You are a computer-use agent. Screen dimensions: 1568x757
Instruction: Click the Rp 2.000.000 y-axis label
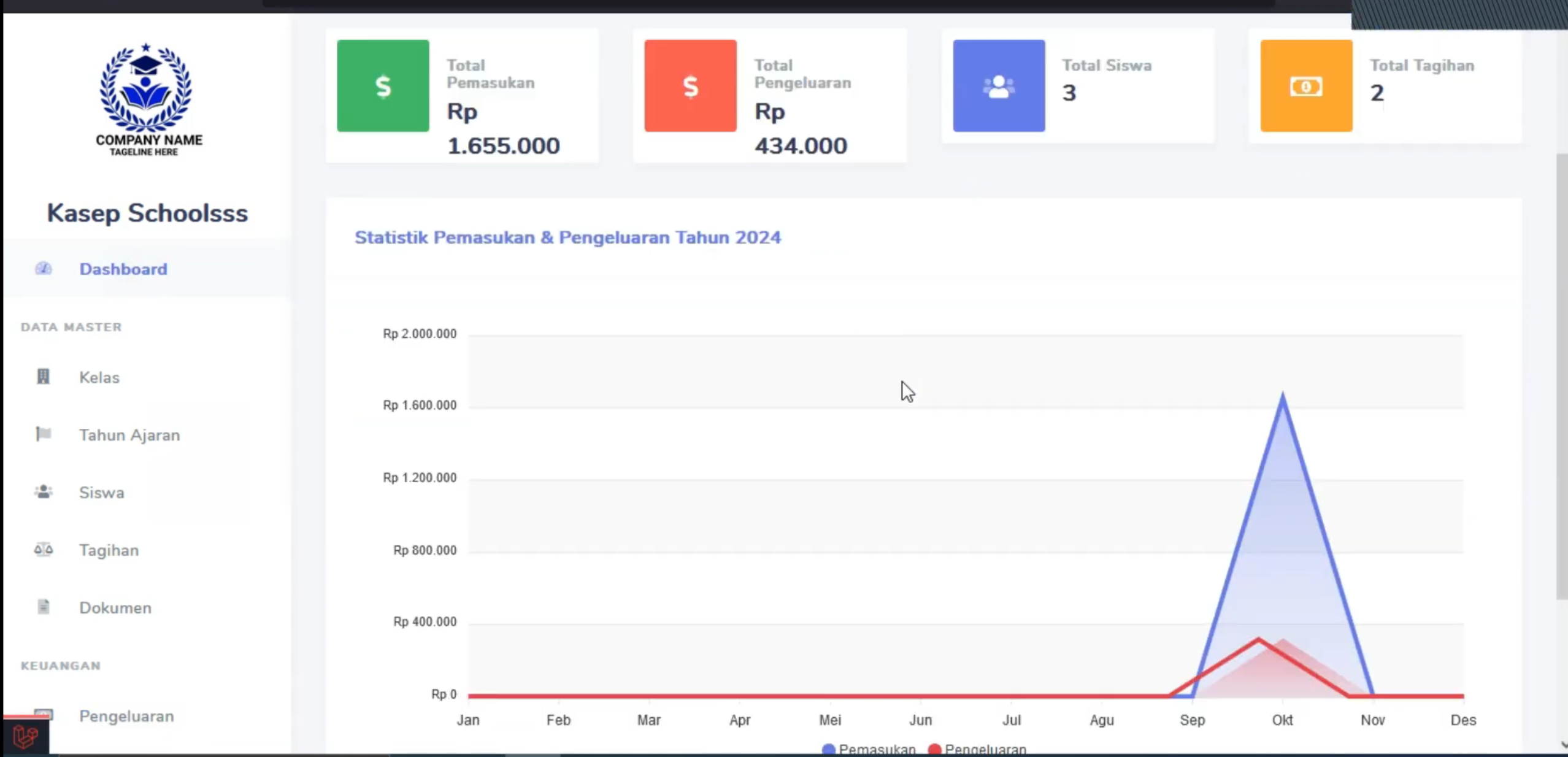[420, 334]
